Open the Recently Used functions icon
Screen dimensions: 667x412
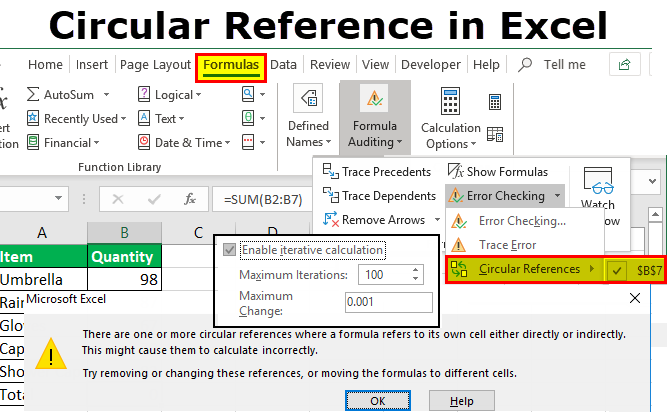pyautogui.click(x=33, y=118)
